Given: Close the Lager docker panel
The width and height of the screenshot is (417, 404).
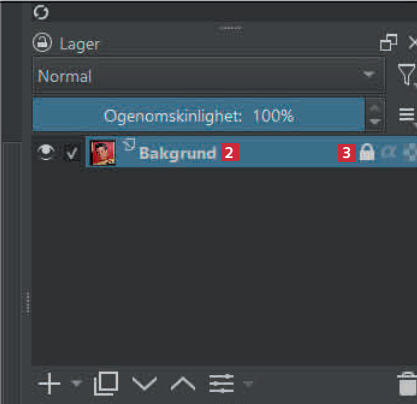Looking at the screenshot, I should [x=413, y=43].
